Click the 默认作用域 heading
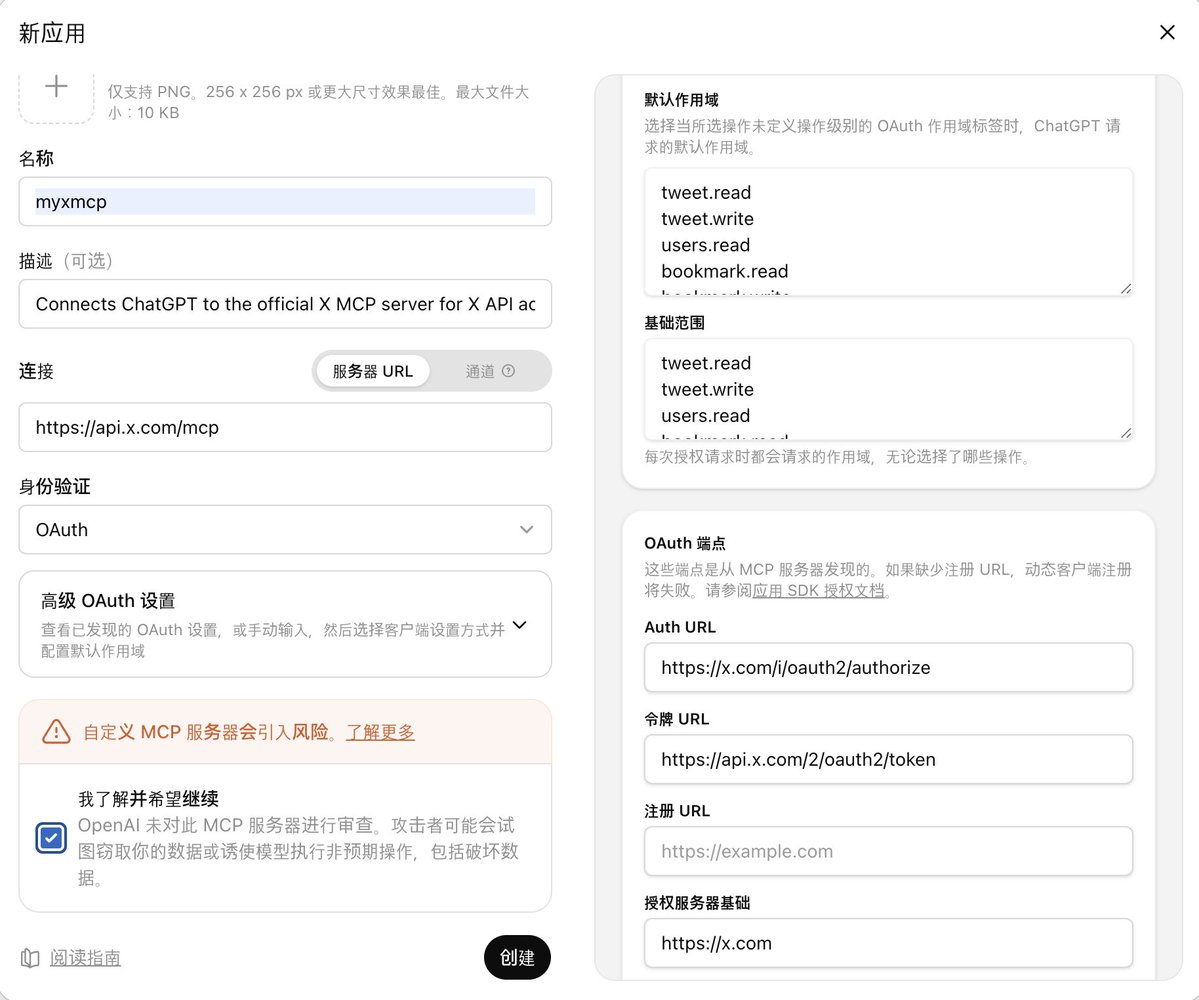The image size is (1199, 1000). pyautogui.click(x=681, y=99)
